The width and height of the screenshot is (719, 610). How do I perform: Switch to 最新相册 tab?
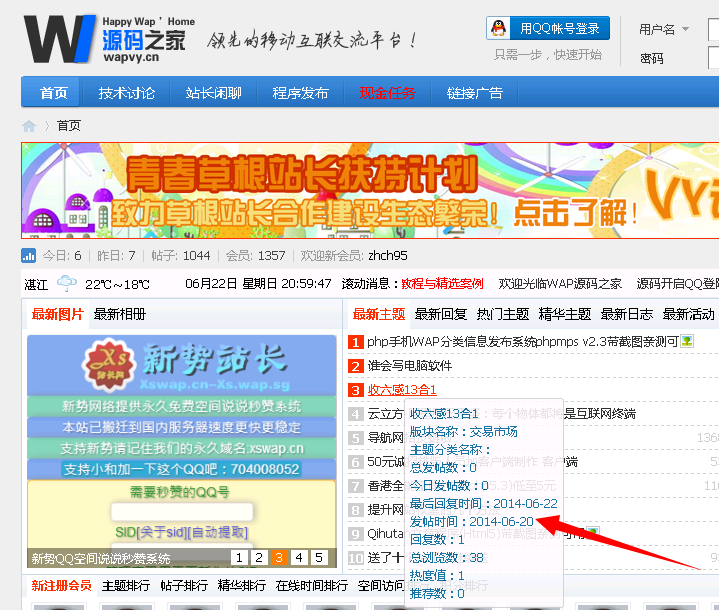[120, 315]
